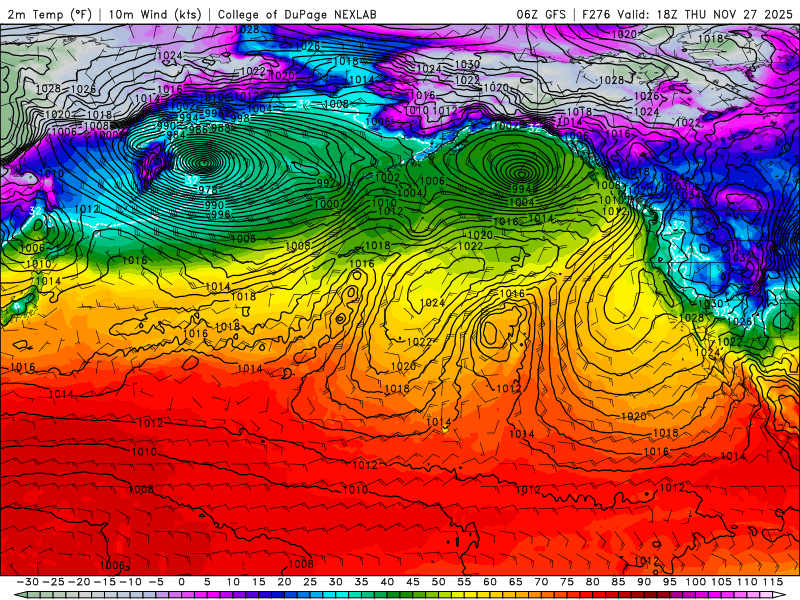Image resolution: width=800 pixels, height=600 pixels.
Task: Click the -20 value on the temperature scale
Action: [79, 582]
